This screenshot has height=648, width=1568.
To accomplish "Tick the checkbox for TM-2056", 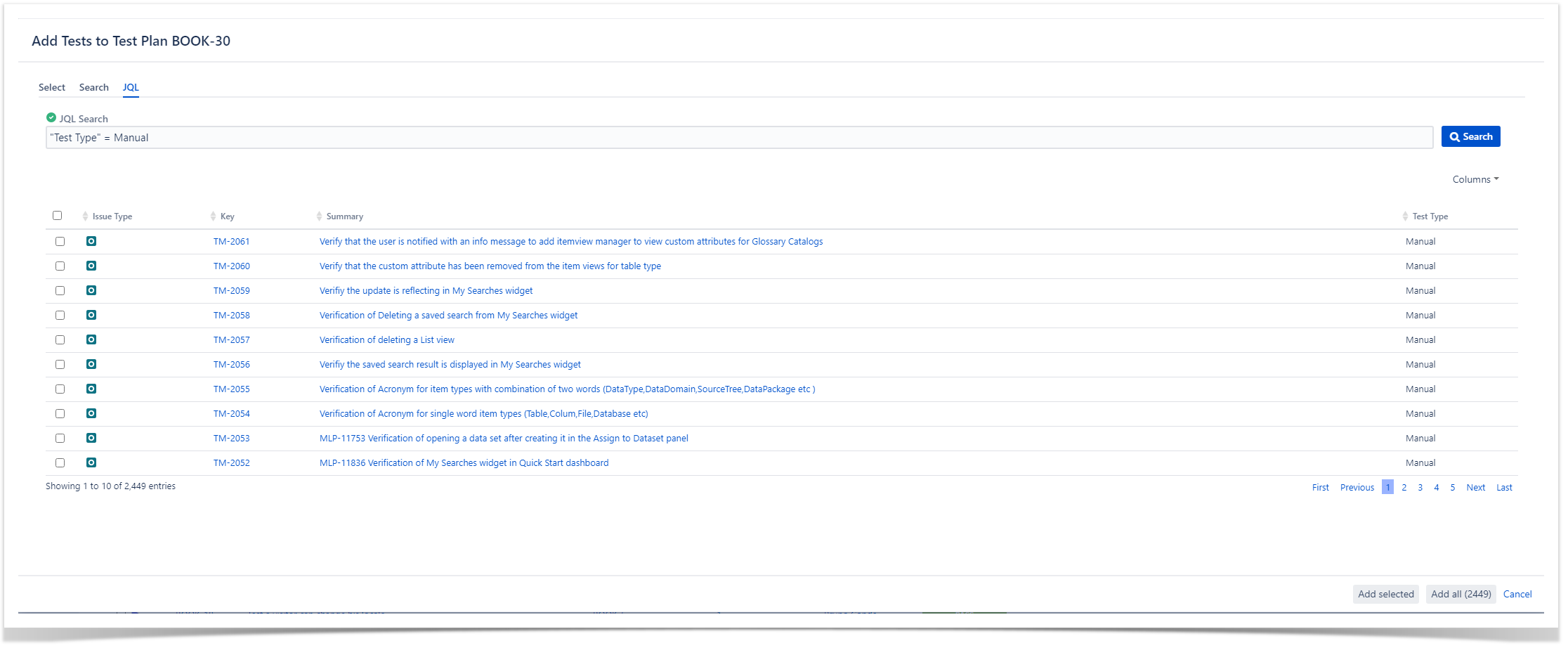I will tap(60, 364).
